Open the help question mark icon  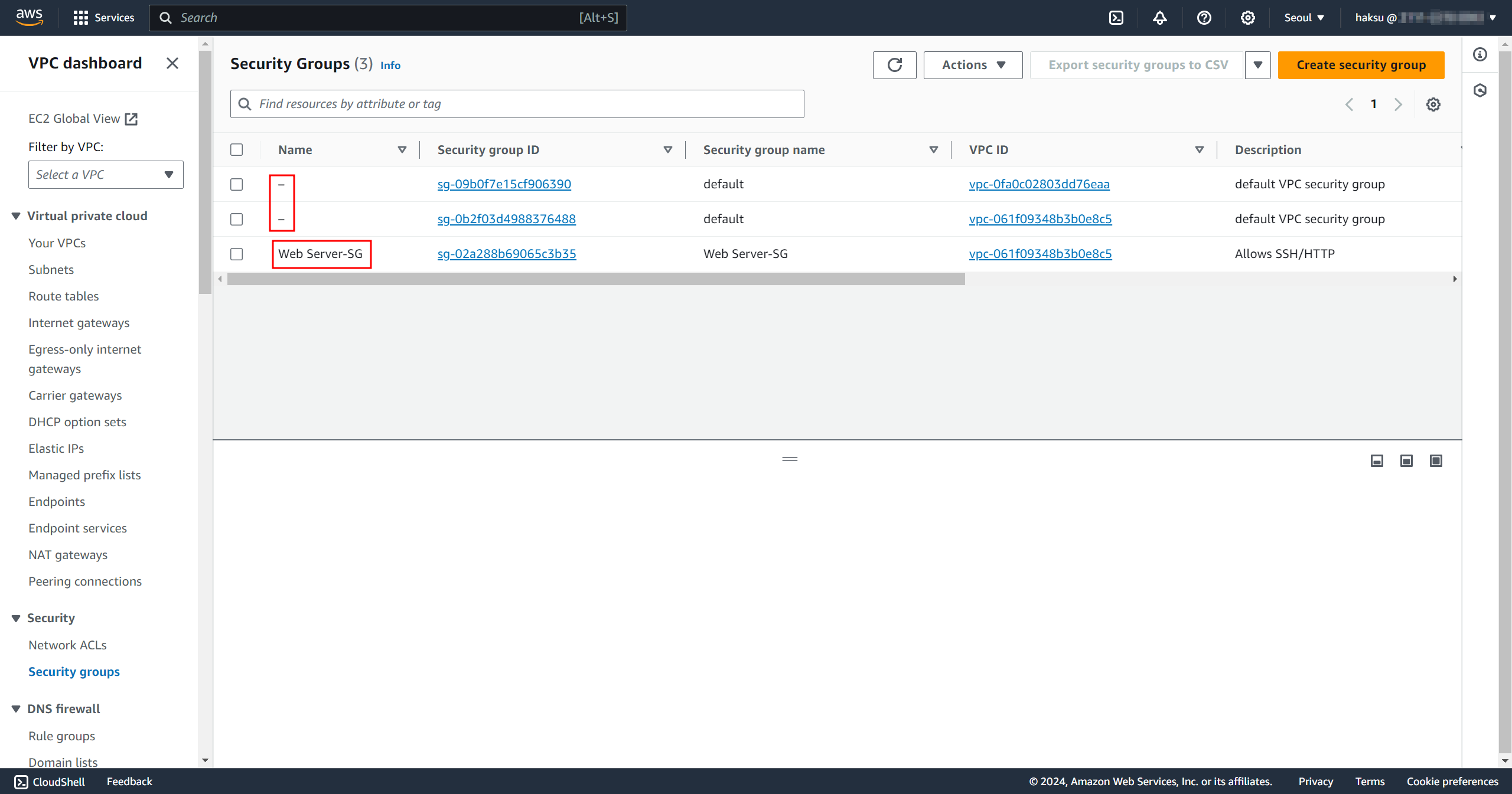(x=1204, y=18)
